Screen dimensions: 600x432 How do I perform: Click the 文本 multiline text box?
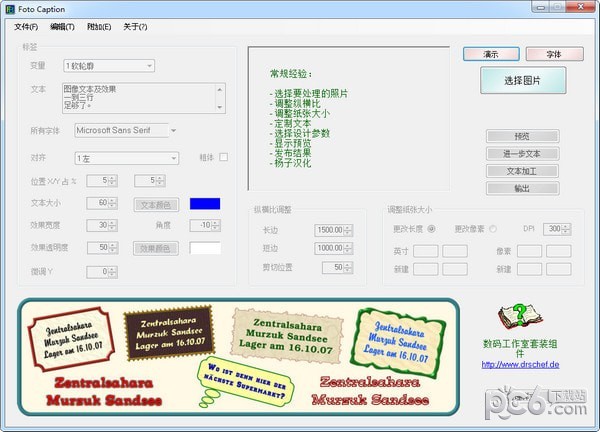coord(142,98)
